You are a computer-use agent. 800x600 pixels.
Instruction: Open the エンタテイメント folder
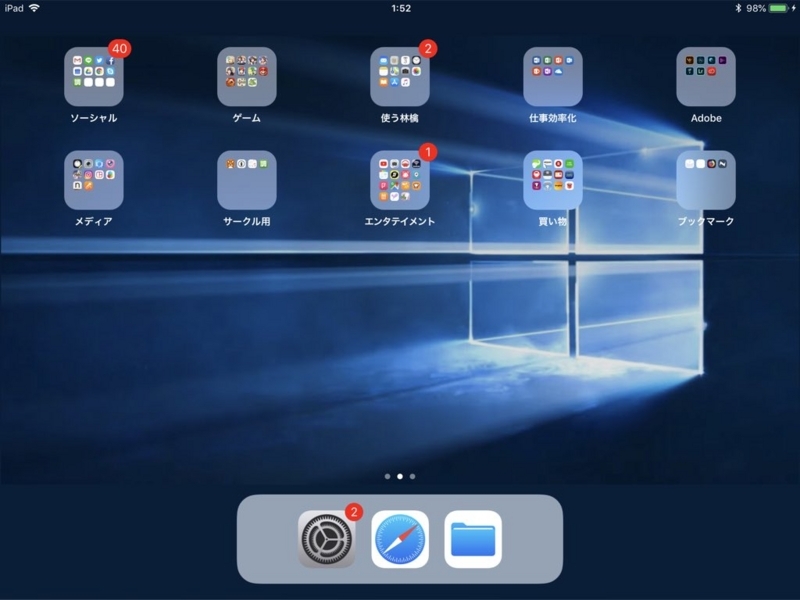[x=400, y=180]
